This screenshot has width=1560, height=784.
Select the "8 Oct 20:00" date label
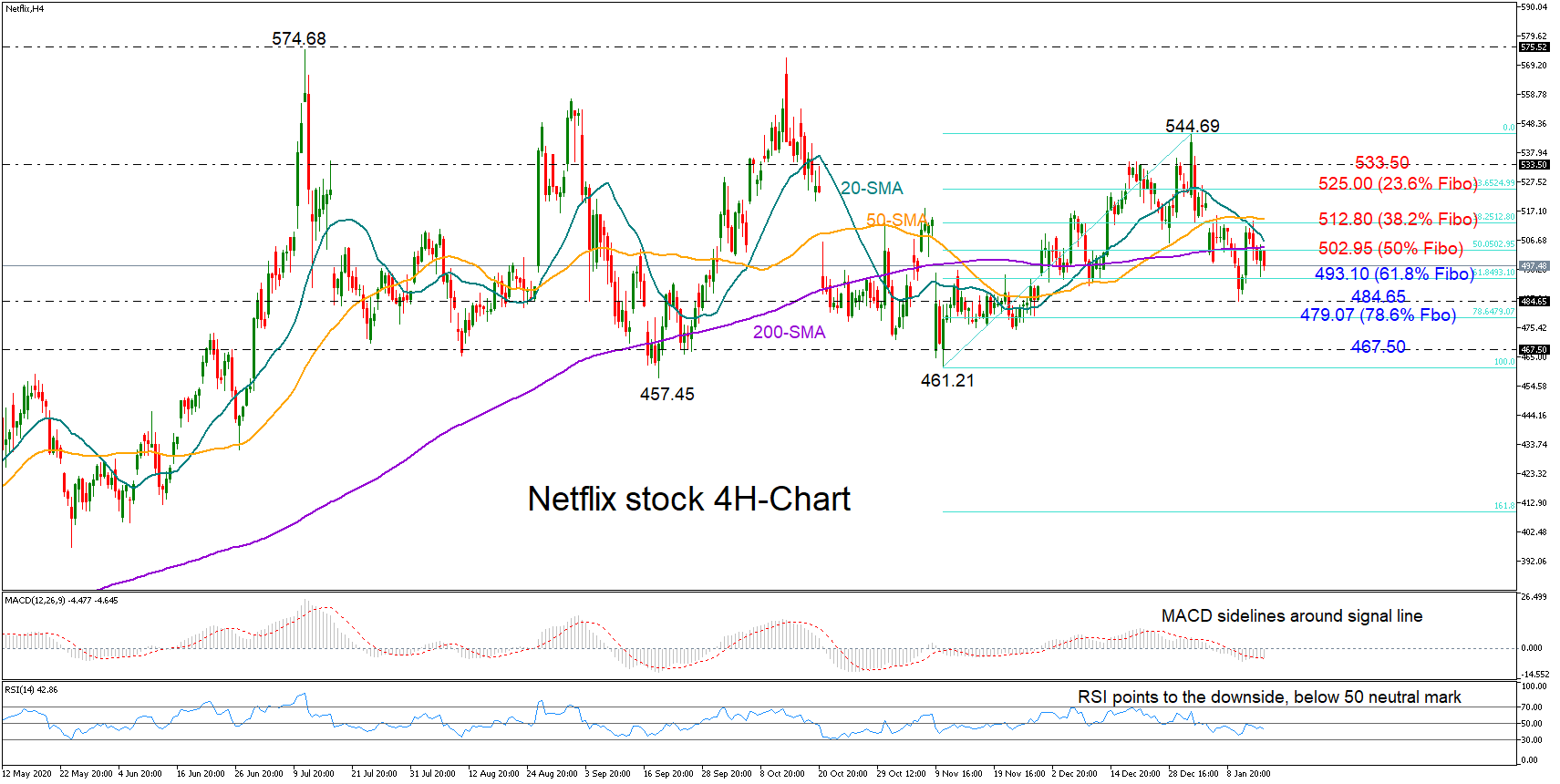click(782, 774)
